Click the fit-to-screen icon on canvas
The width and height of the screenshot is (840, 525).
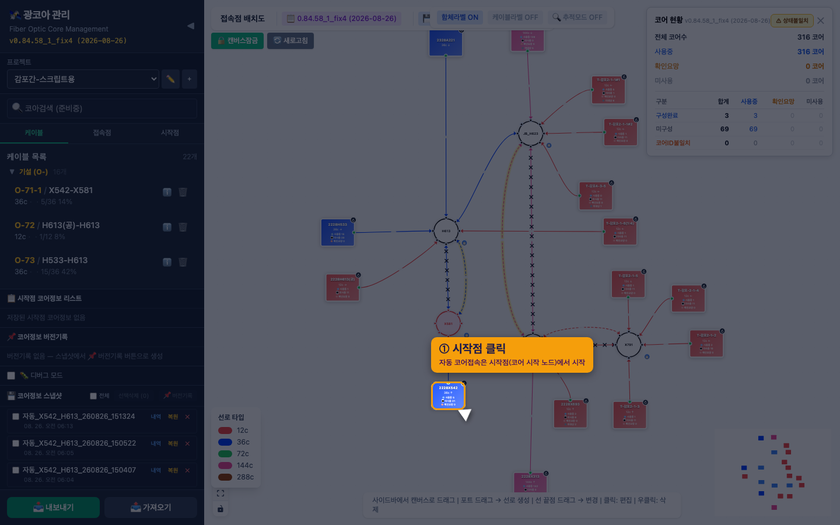pyautogui.click(x=220, y=493)
